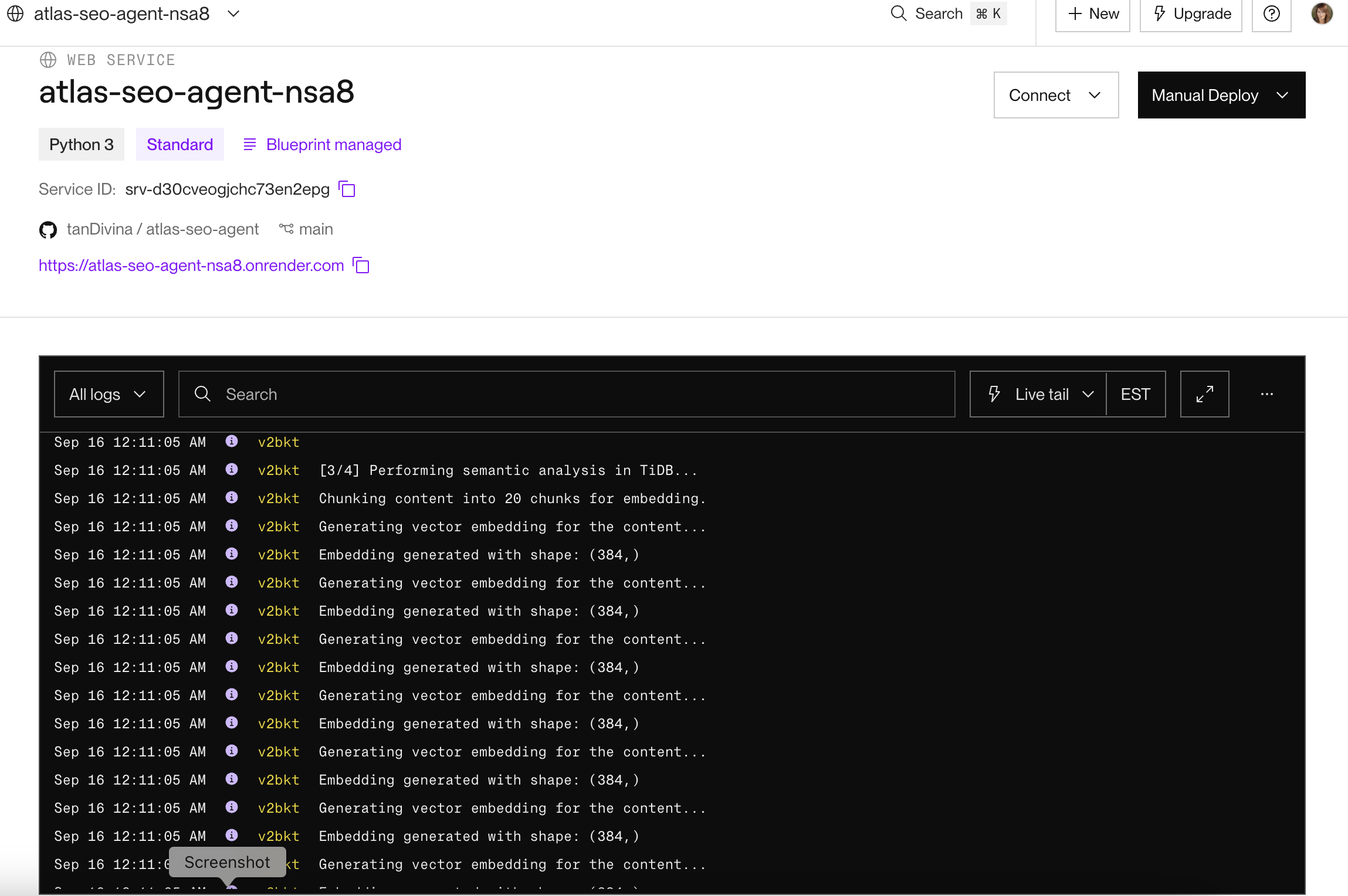Image resolution: width=1348 pixels, height=896 pixels.
Task: Click the Blueprint managed list icon
Action: [x=250, y=144]
